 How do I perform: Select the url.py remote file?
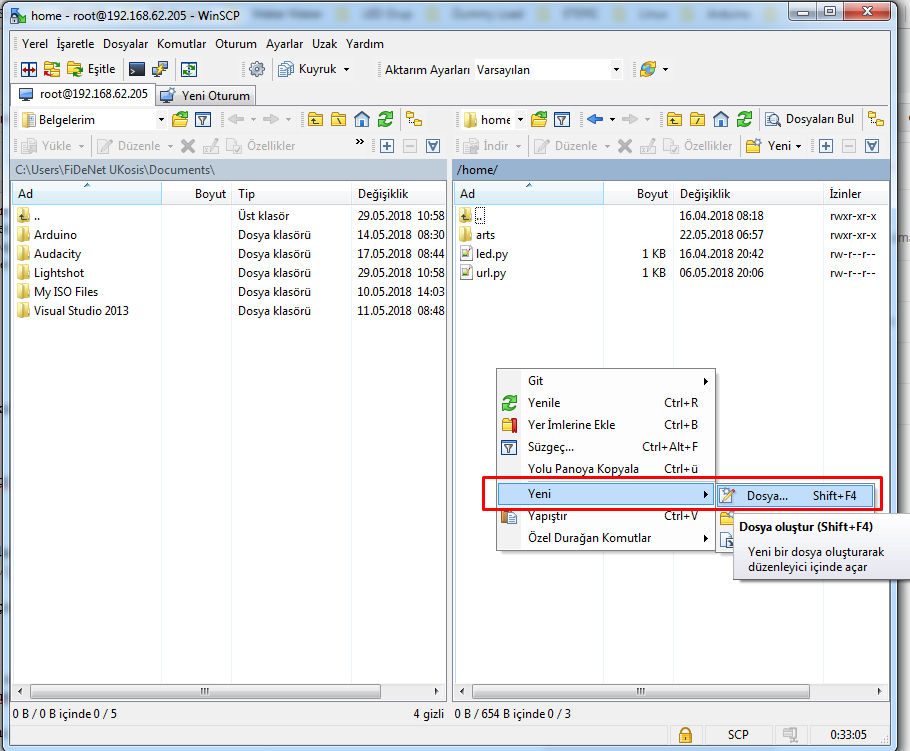click(x=490, y=273)
